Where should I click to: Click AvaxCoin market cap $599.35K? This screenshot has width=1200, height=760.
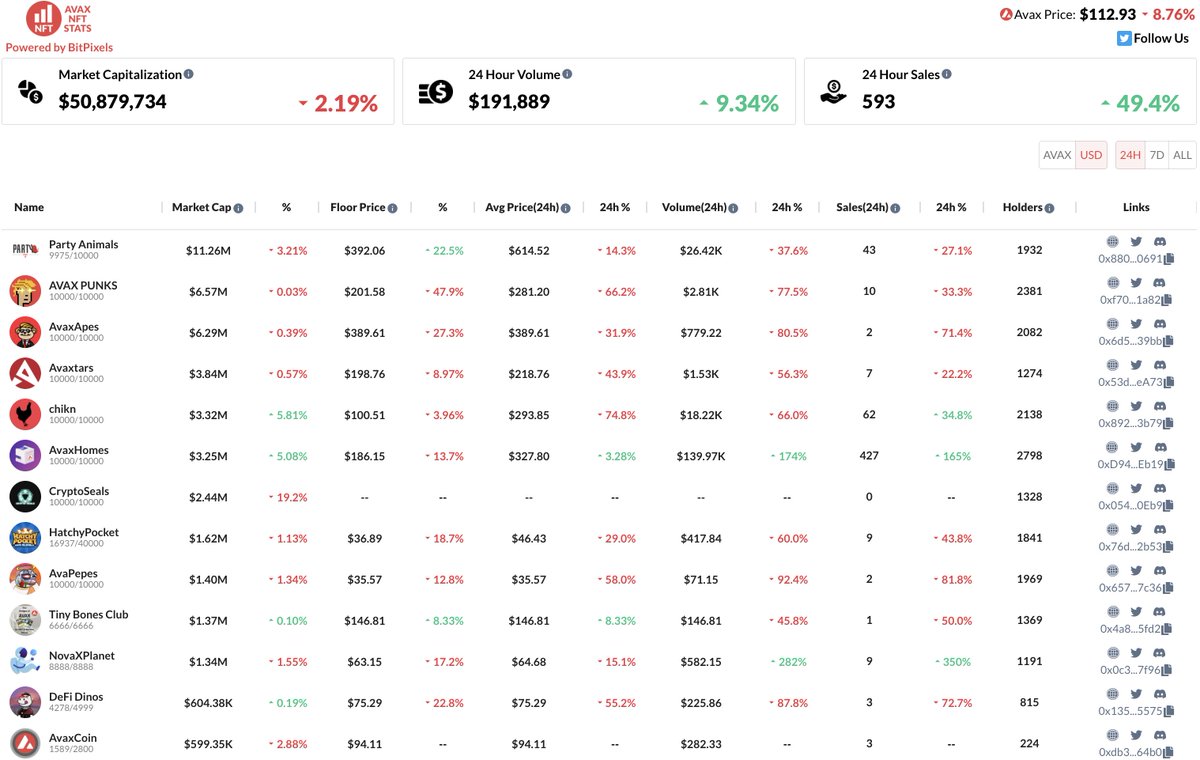pyautogui.click(x=208, y=744)
